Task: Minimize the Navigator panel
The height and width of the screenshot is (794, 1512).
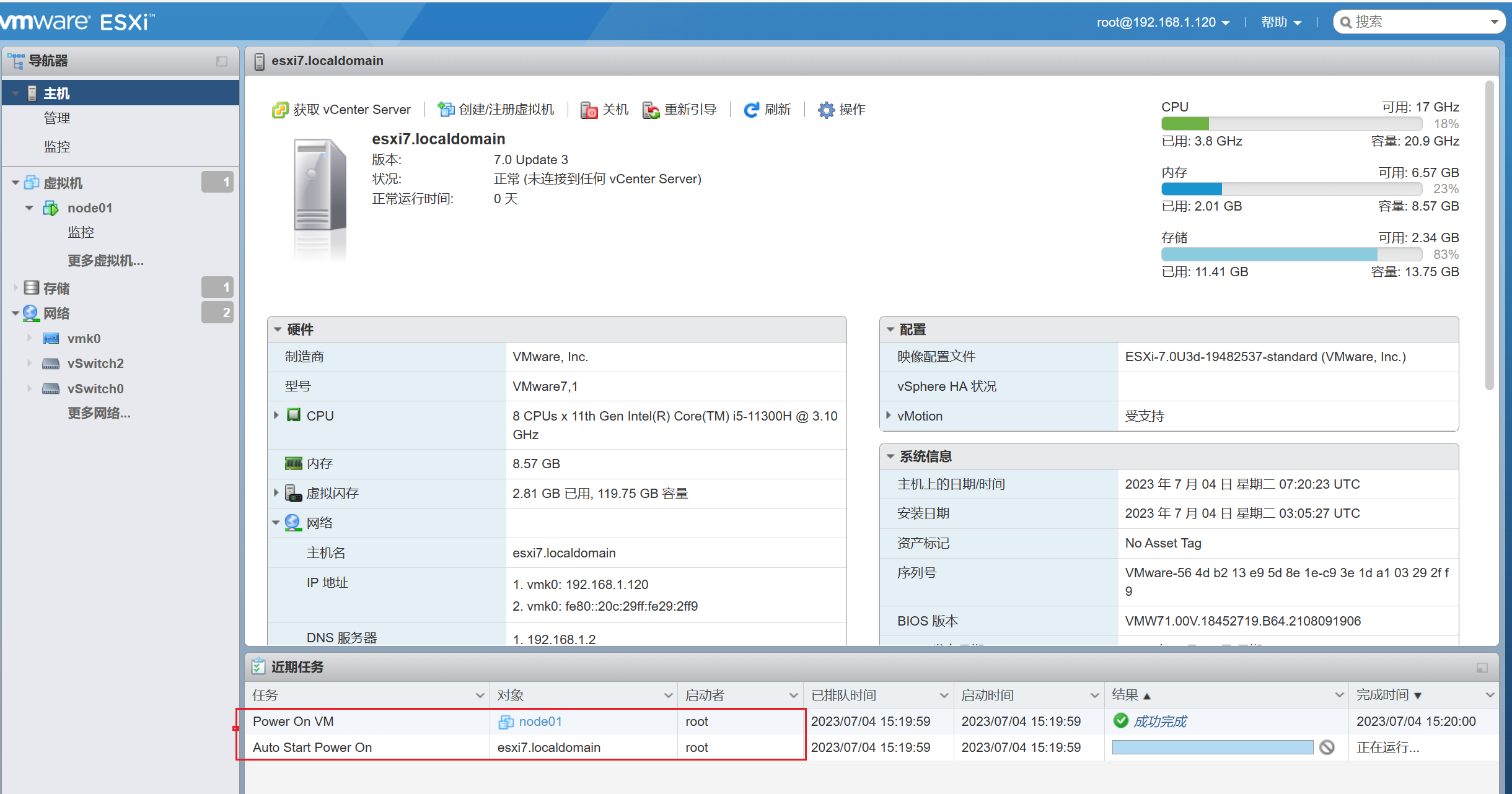Action: 222,61
